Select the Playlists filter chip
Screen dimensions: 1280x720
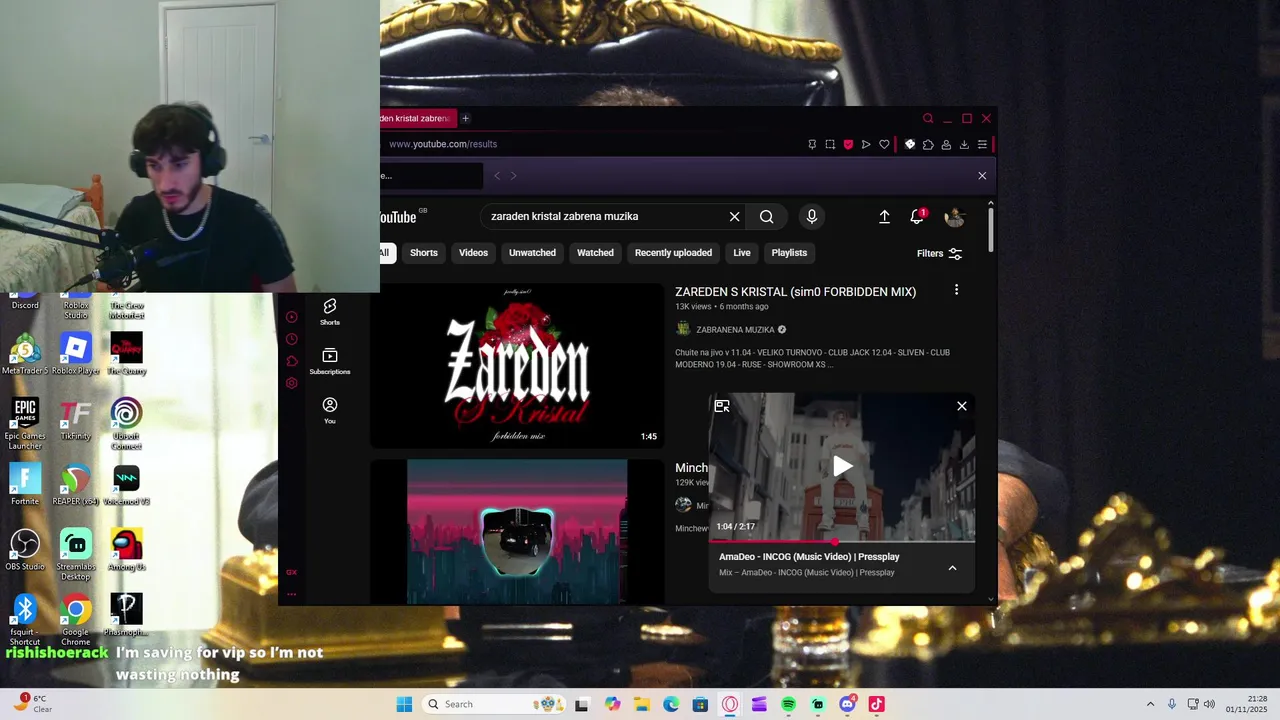(x=789, y=253)
